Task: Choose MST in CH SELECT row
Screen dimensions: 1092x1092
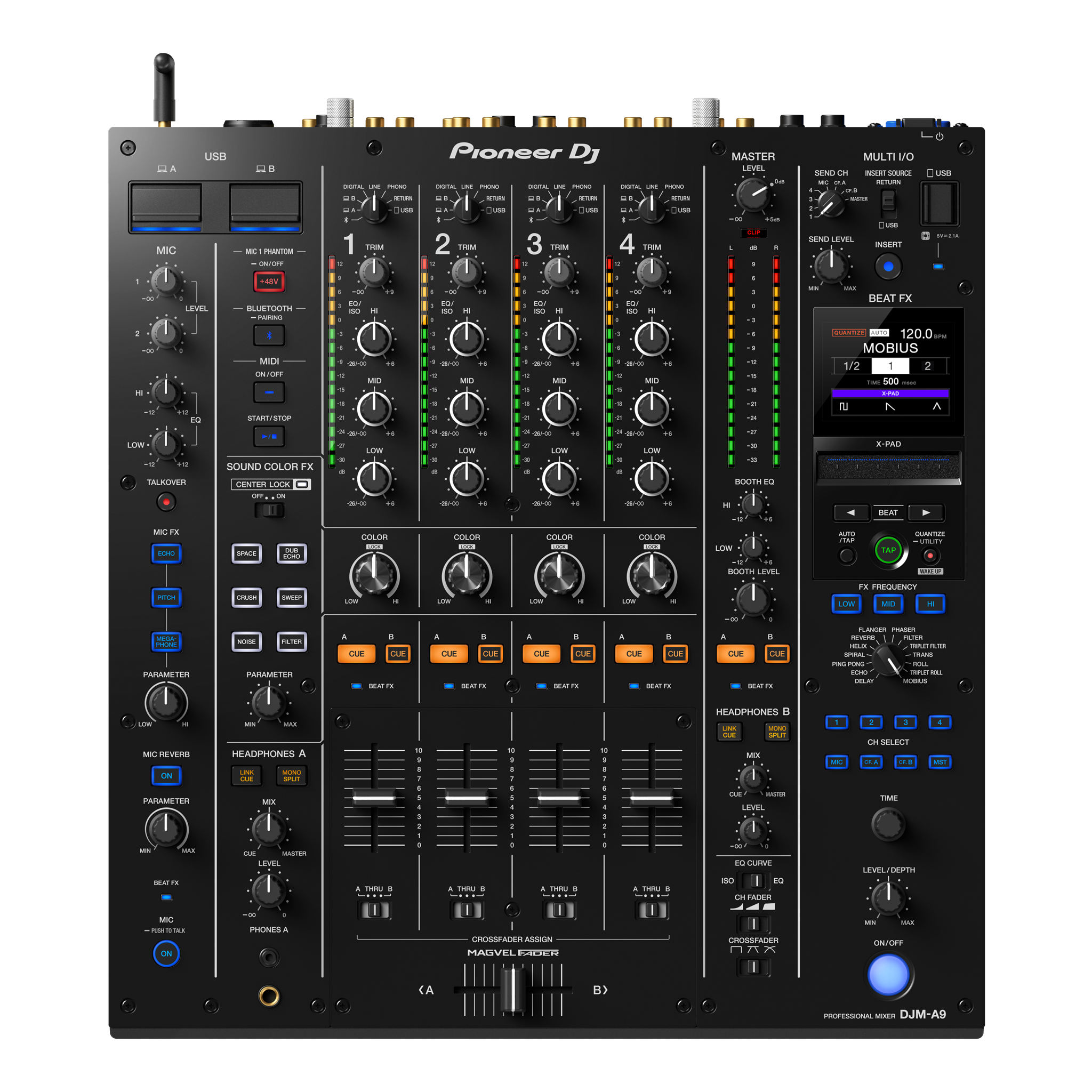Action: point(940,762)
